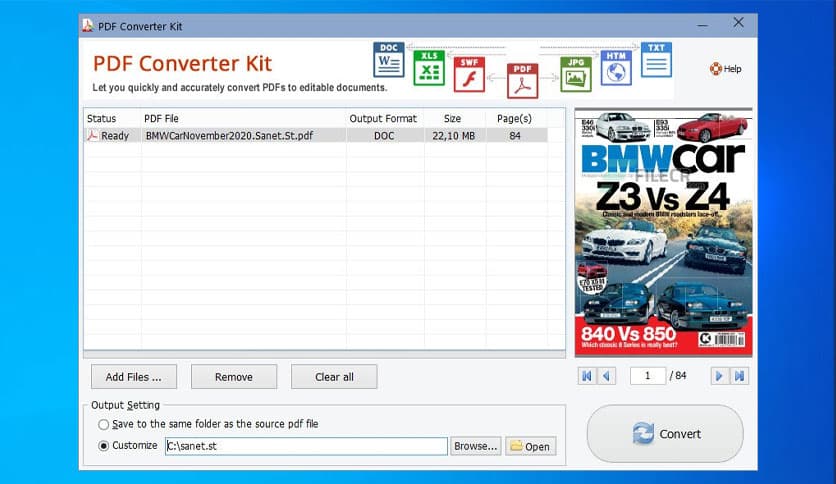Close the PDF Converter Kit window
This screenshot has height=484, width=836.
point(738,22)
